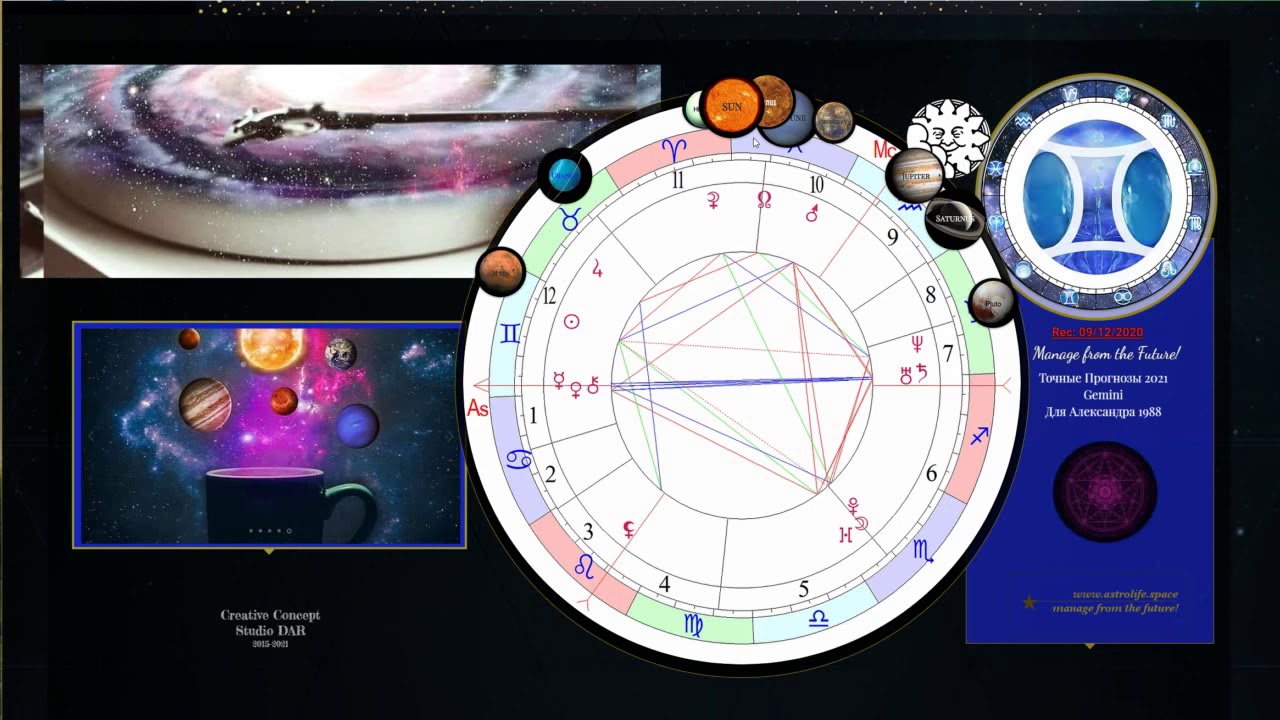1280x720 pixels.
Task: Click the blue Uranus planet ball
Action: [x=565, y=175]
